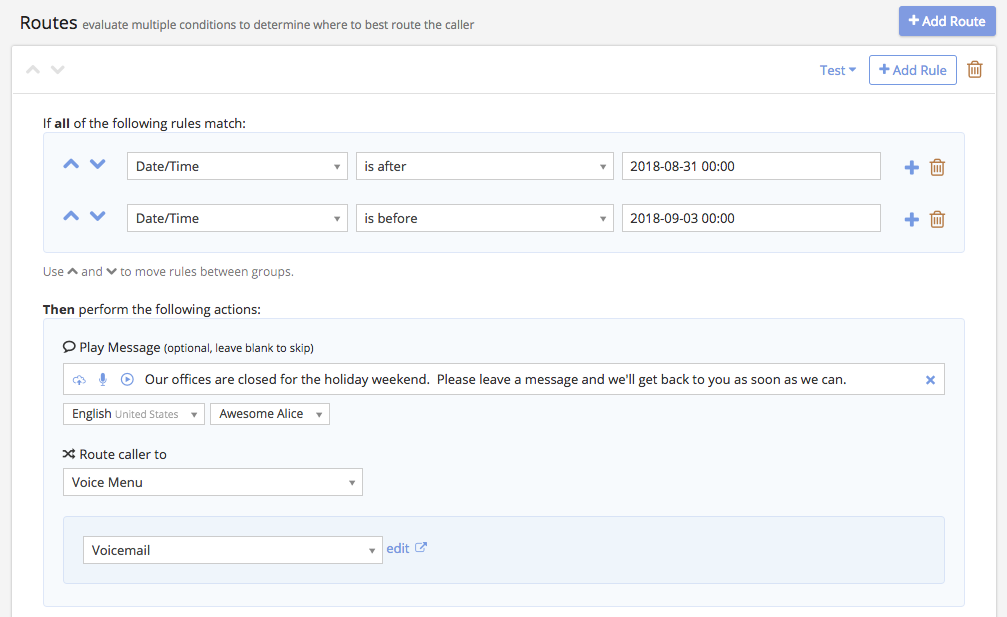Delete the first Date/Time rule via trash icon
The height and width of the screenshot is (617, 1007).
click(937, 167)
